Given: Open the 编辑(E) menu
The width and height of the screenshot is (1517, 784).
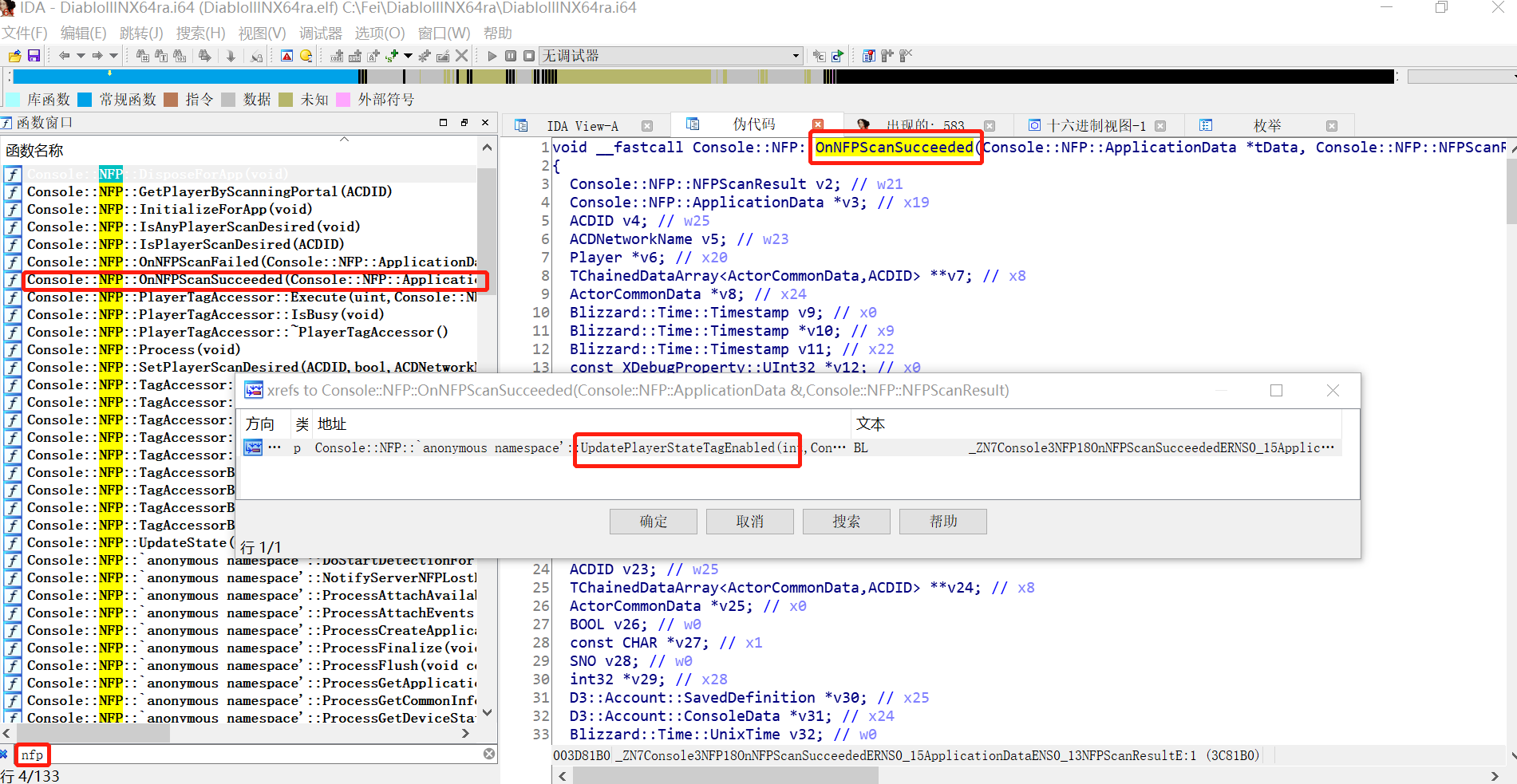Looking at the screenshot, I should click(x=83, y=33).
